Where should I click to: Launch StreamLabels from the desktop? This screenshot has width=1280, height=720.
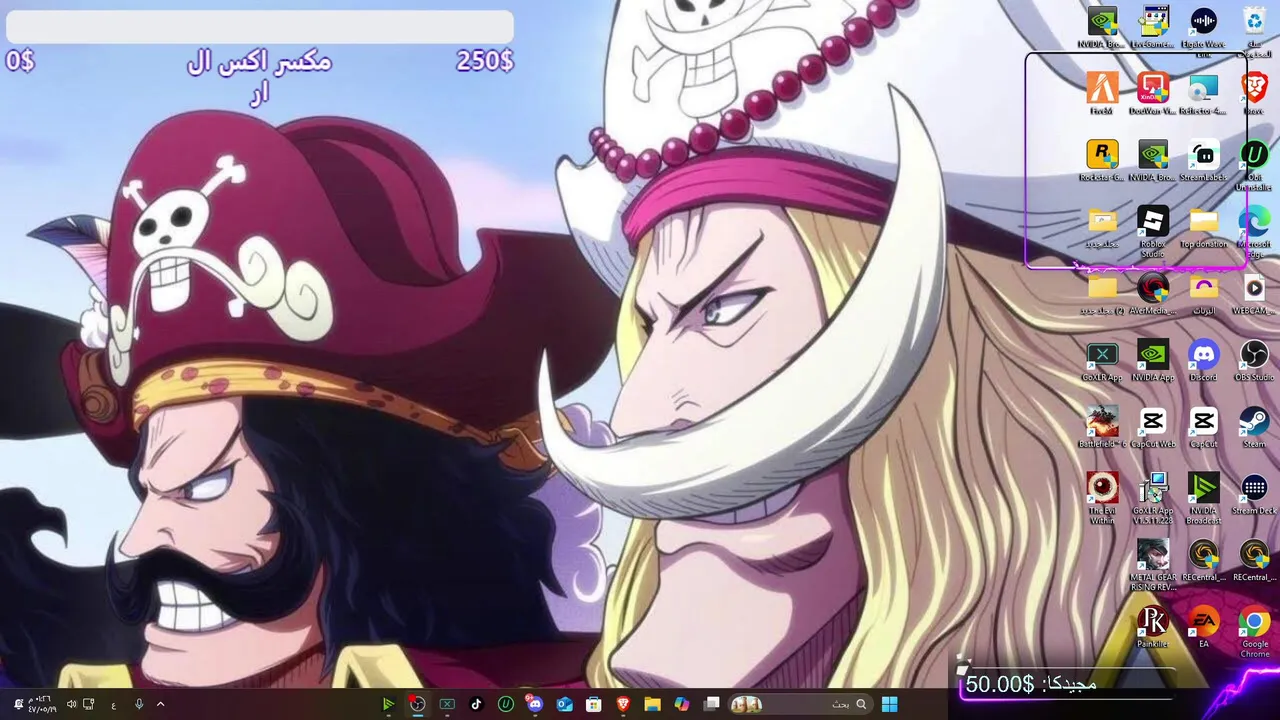click(x=1204, y=160)
